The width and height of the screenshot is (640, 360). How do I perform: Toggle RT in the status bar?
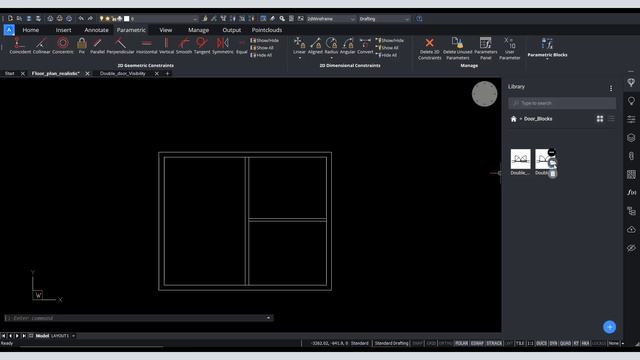tap(576, 343)
